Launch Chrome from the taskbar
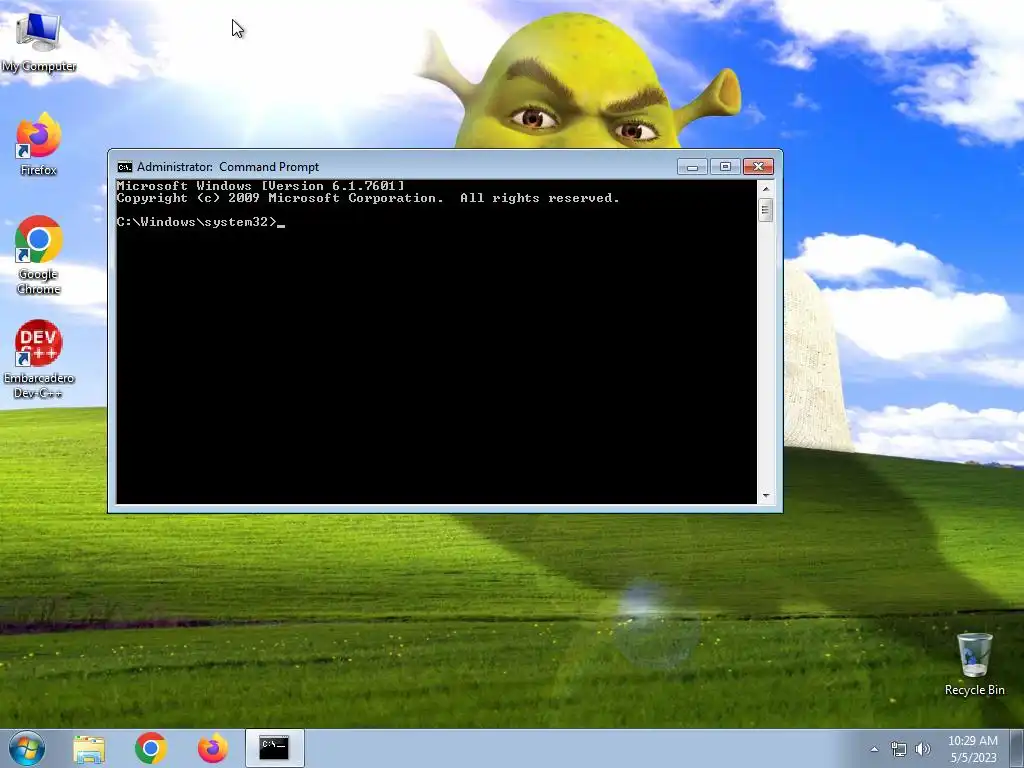This screenshot has height=768, width=1024. 151,748
